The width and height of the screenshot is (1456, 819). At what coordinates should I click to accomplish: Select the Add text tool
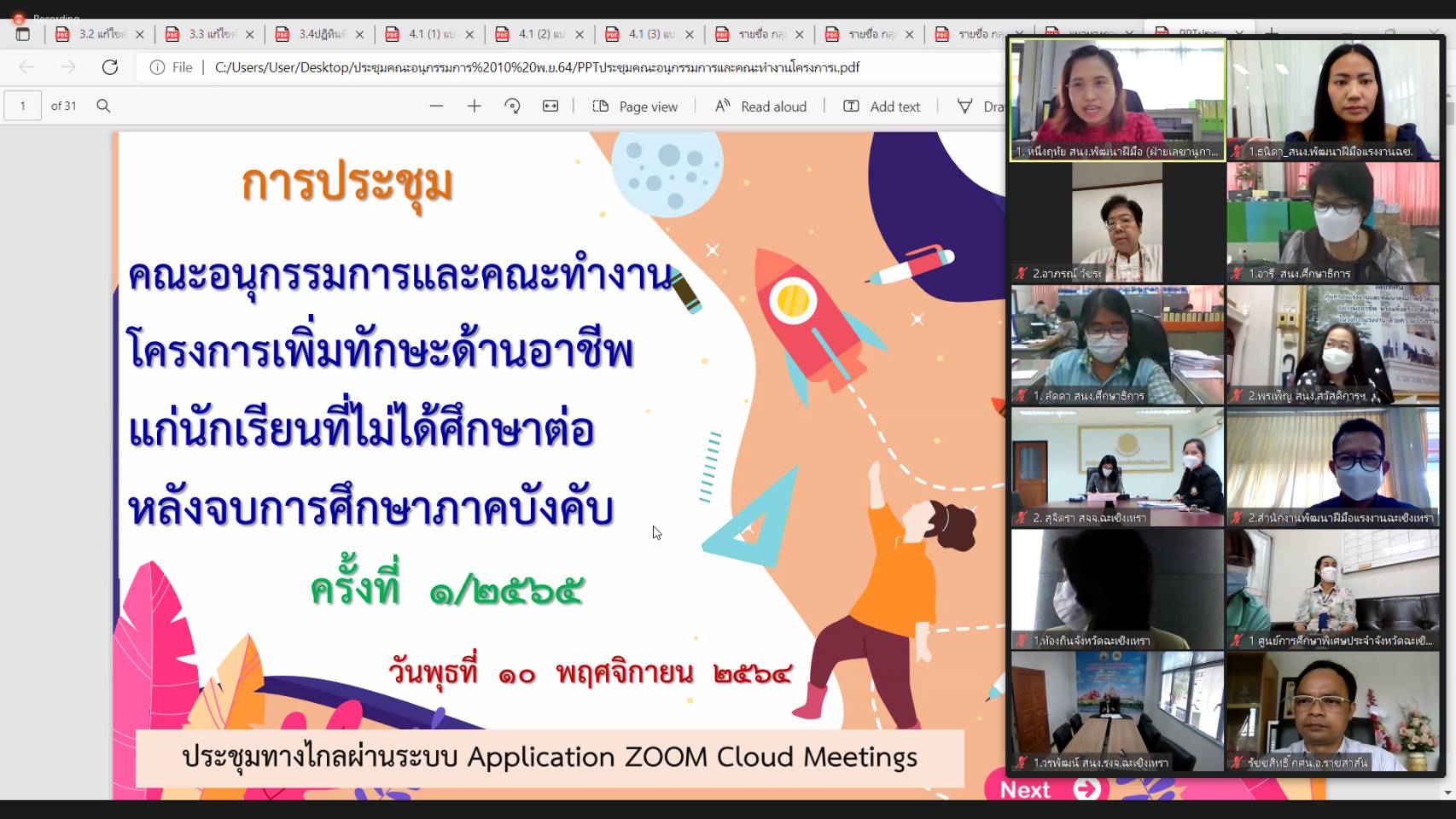[x=882, y=106]
